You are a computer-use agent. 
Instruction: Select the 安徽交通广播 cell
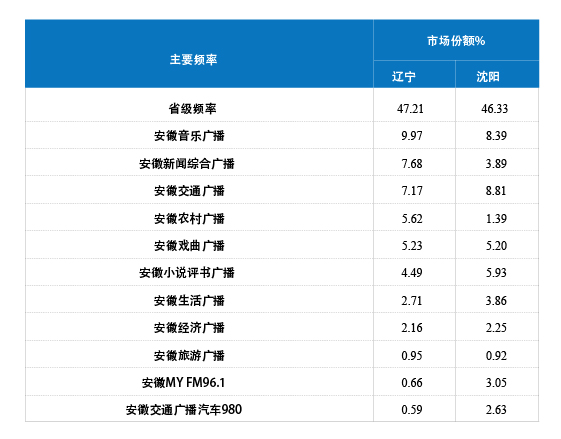pos(189,191)
